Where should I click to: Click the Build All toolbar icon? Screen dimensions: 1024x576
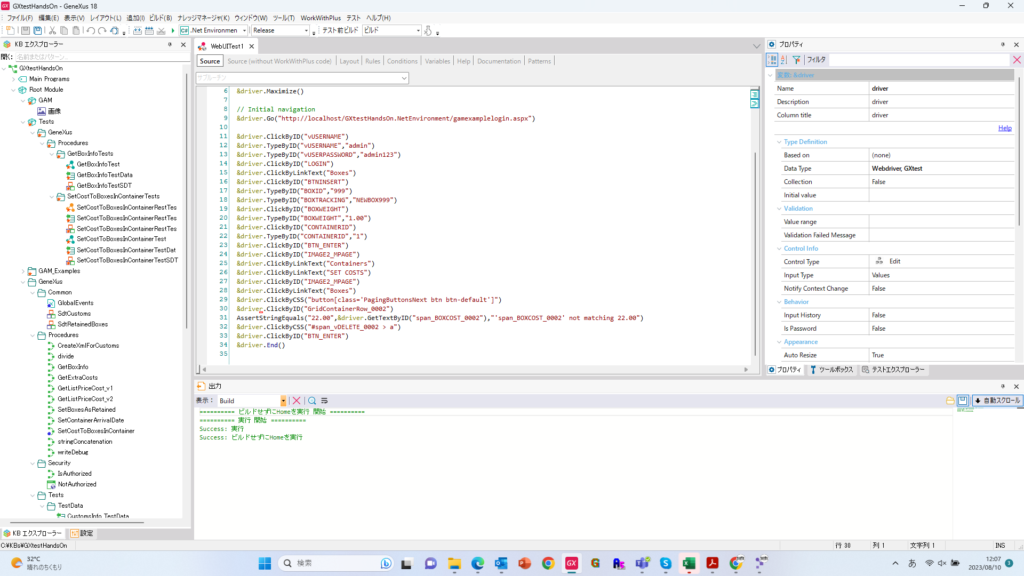point(137,31)
